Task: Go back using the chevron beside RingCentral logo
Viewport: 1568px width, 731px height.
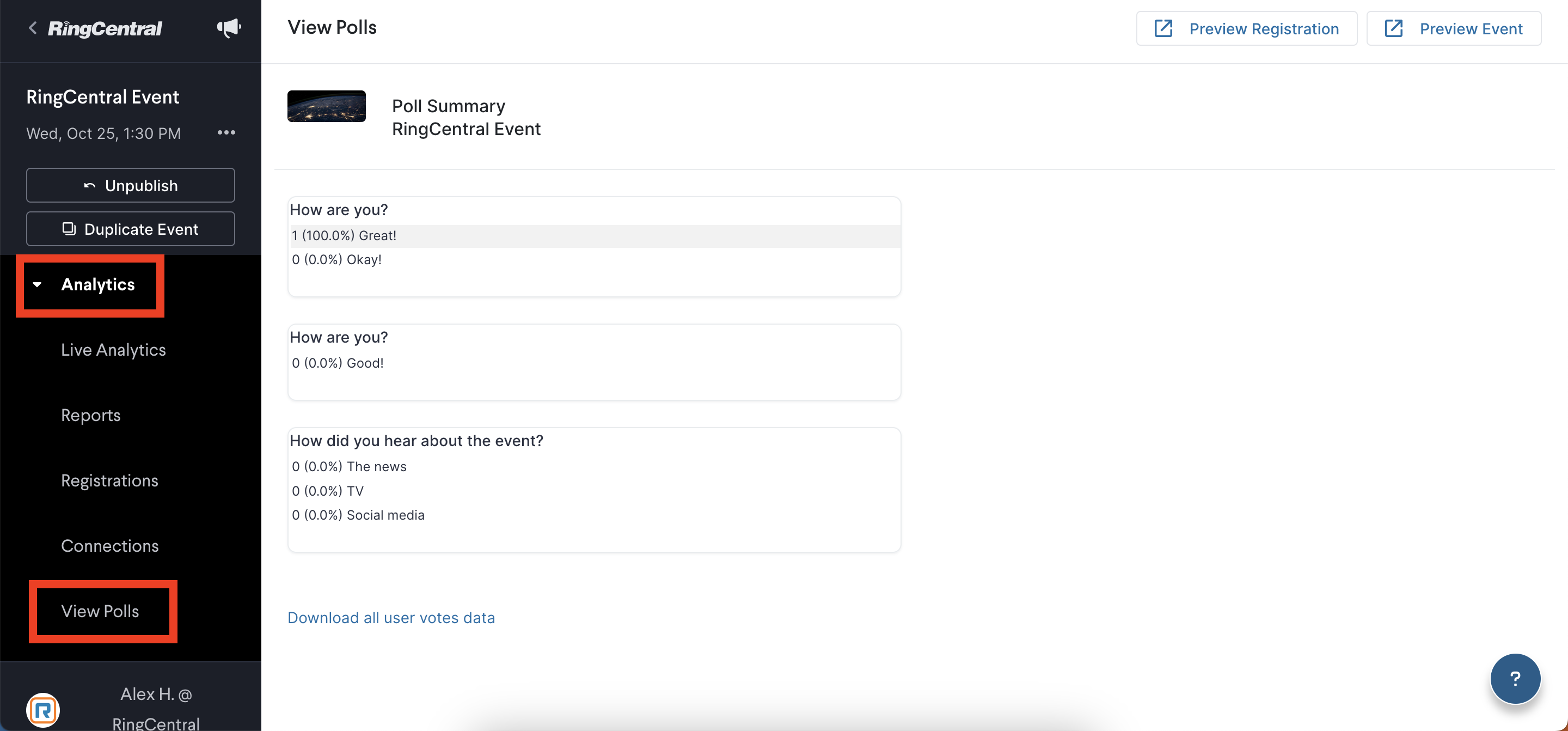Action: [x=33, y=28]
